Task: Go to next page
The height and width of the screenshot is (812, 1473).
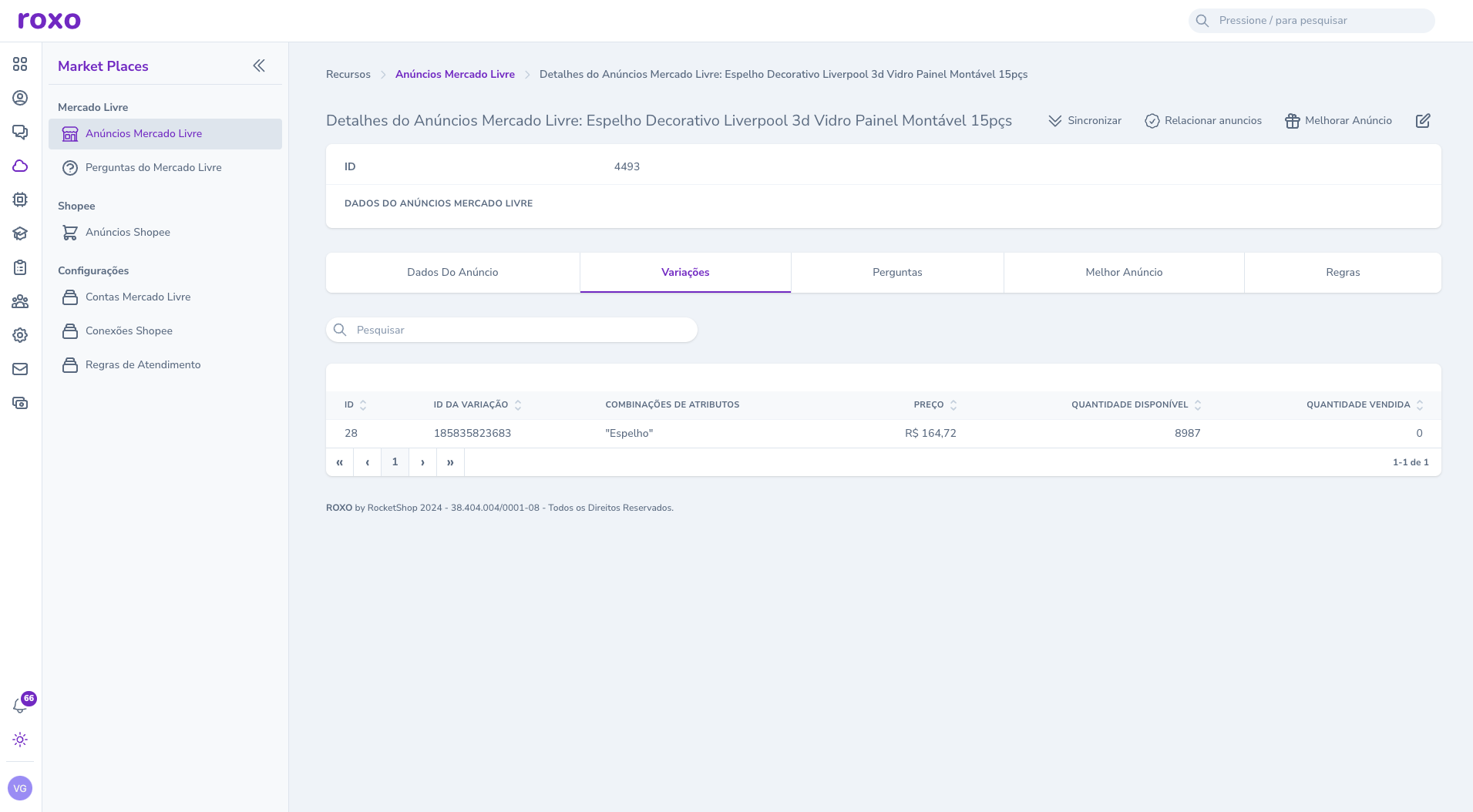Action: [x=422, y=462]
